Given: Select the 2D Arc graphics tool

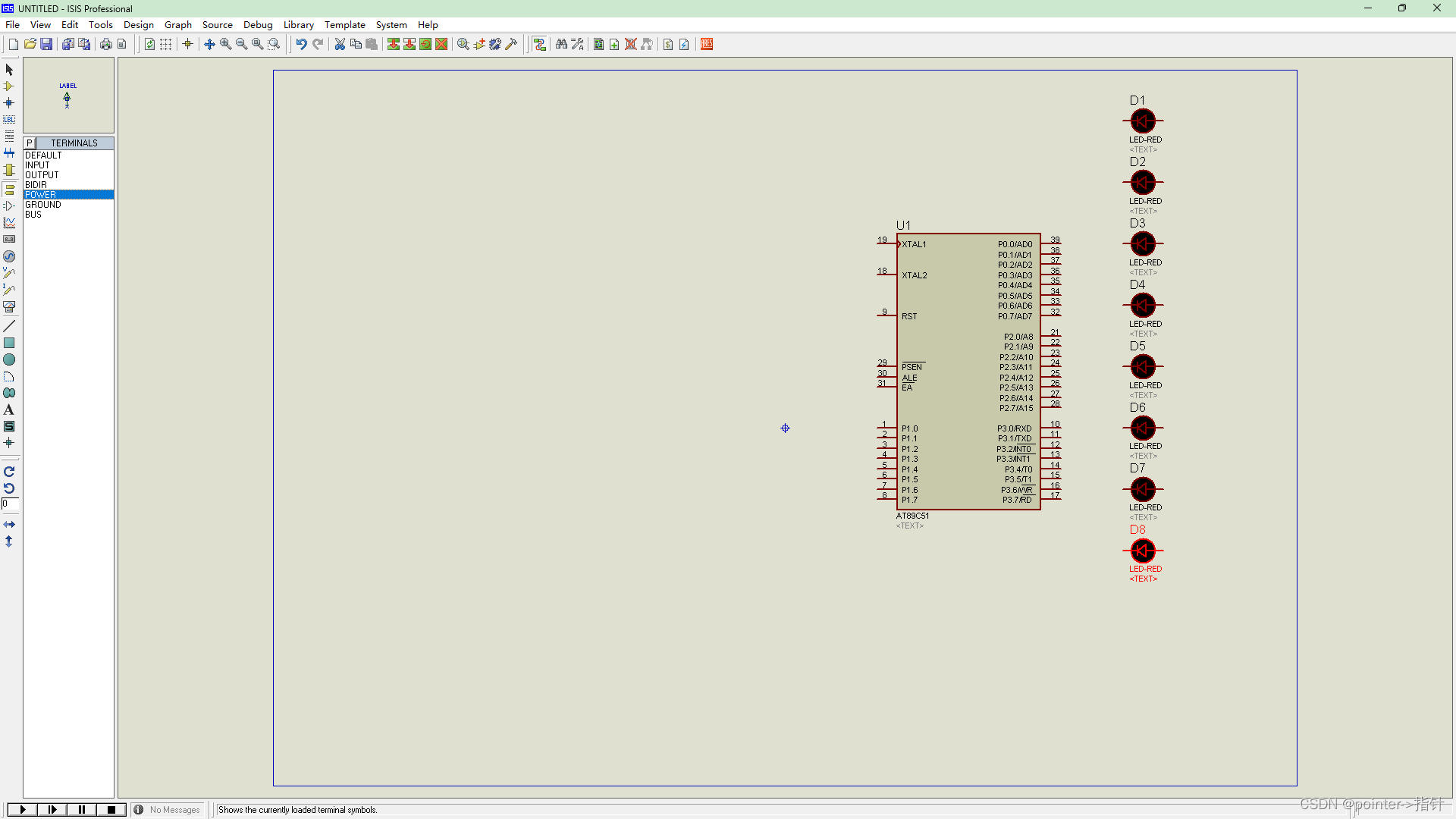Looking at the screenshot, I should tap(9, 376).
